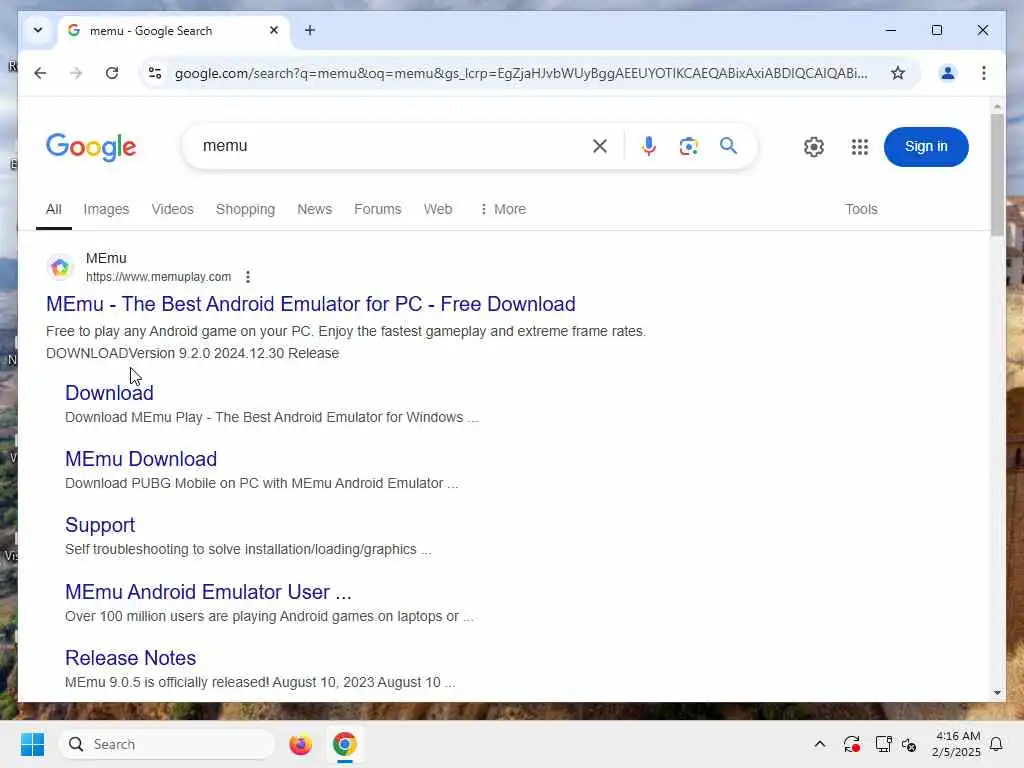
Task: Start voice search with microphone icon
Action: point(648,146)
